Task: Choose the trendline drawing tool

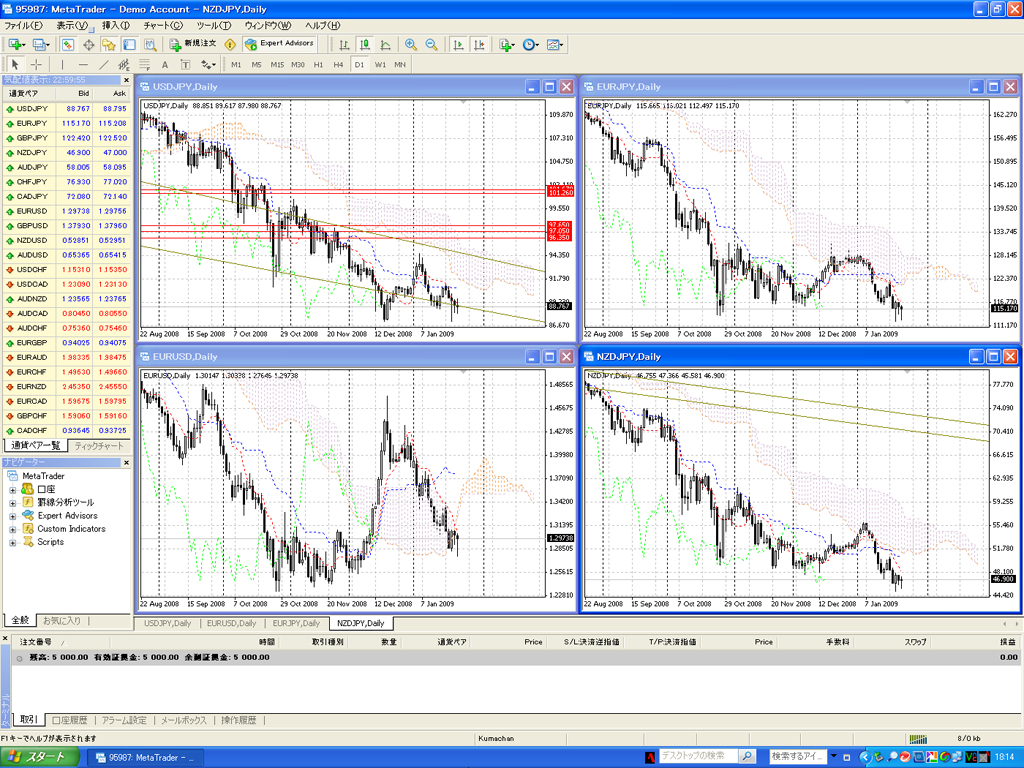Action: 103,64
